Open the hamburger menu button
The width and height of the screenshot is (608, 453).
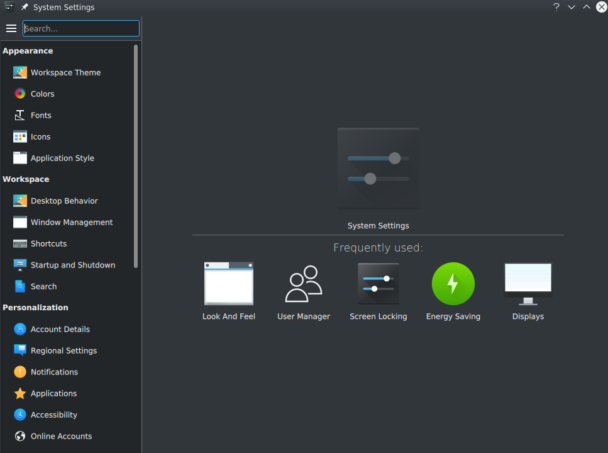11,28
